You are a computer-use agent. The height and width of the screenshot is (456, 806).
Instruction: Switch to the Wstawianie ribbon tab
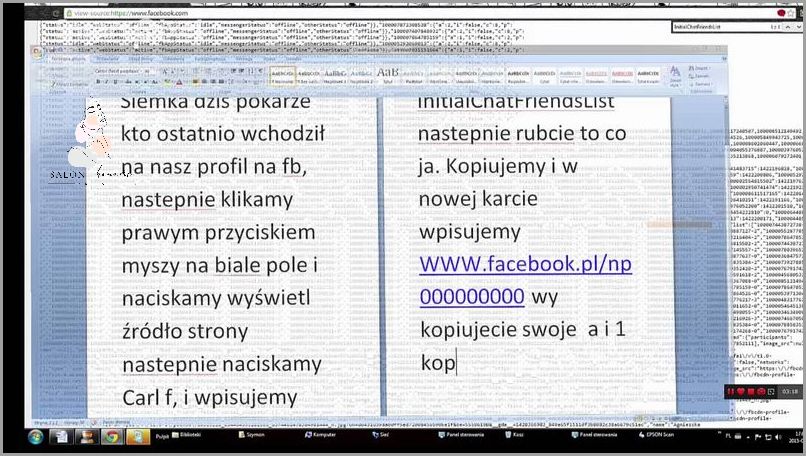point(107,59)
